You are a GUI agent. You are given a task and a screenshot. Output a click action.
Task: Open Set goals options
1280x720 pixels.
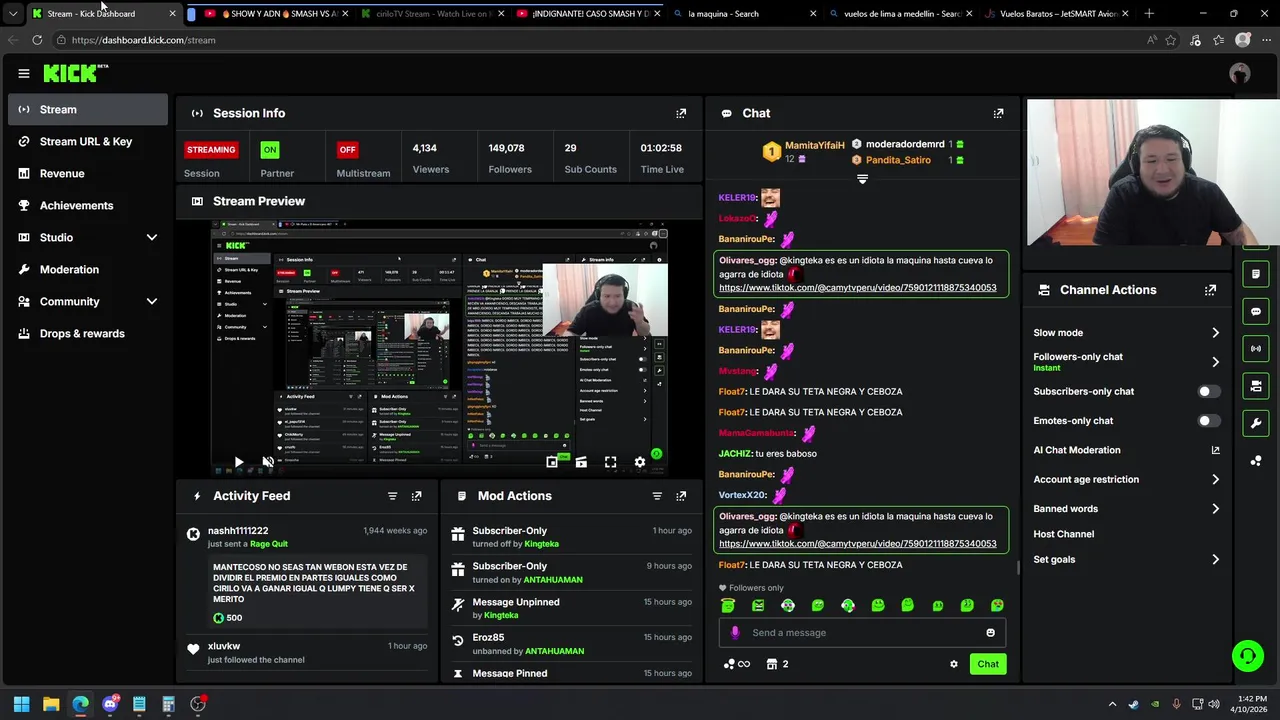pyautogui.click(x=1127, y=560)
